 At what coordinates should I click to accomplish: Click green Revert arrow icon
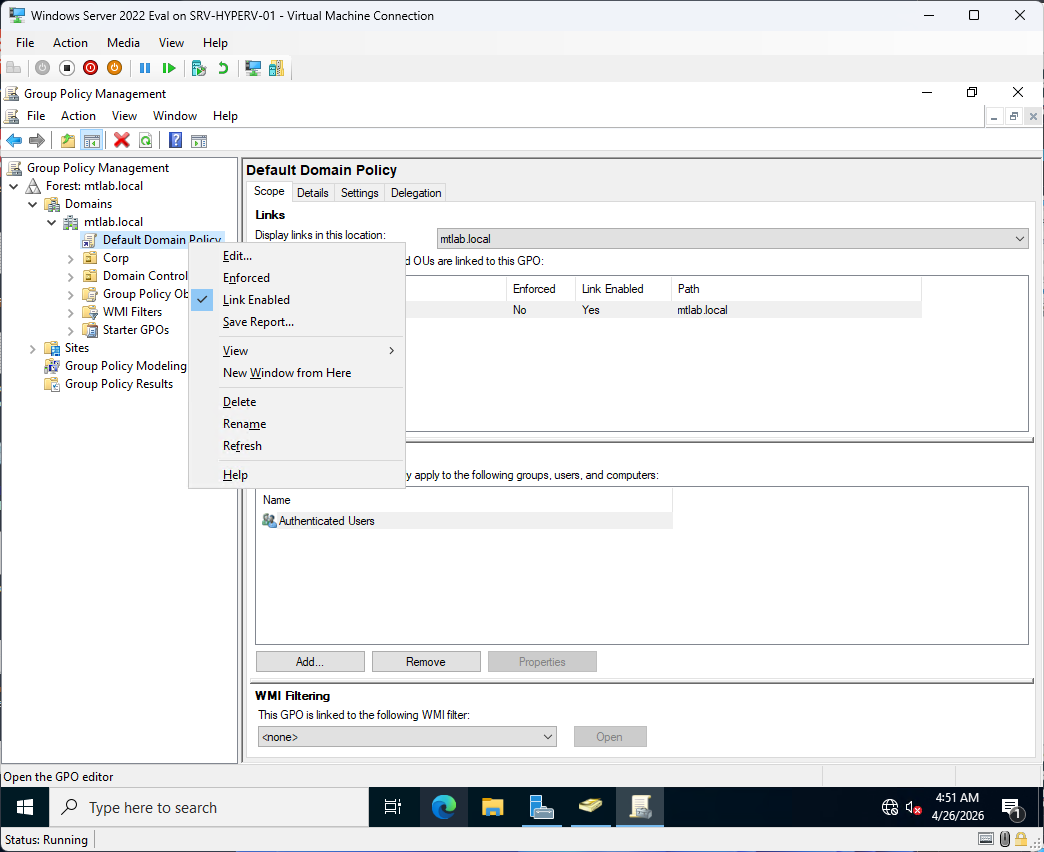[x=223, y=68]
